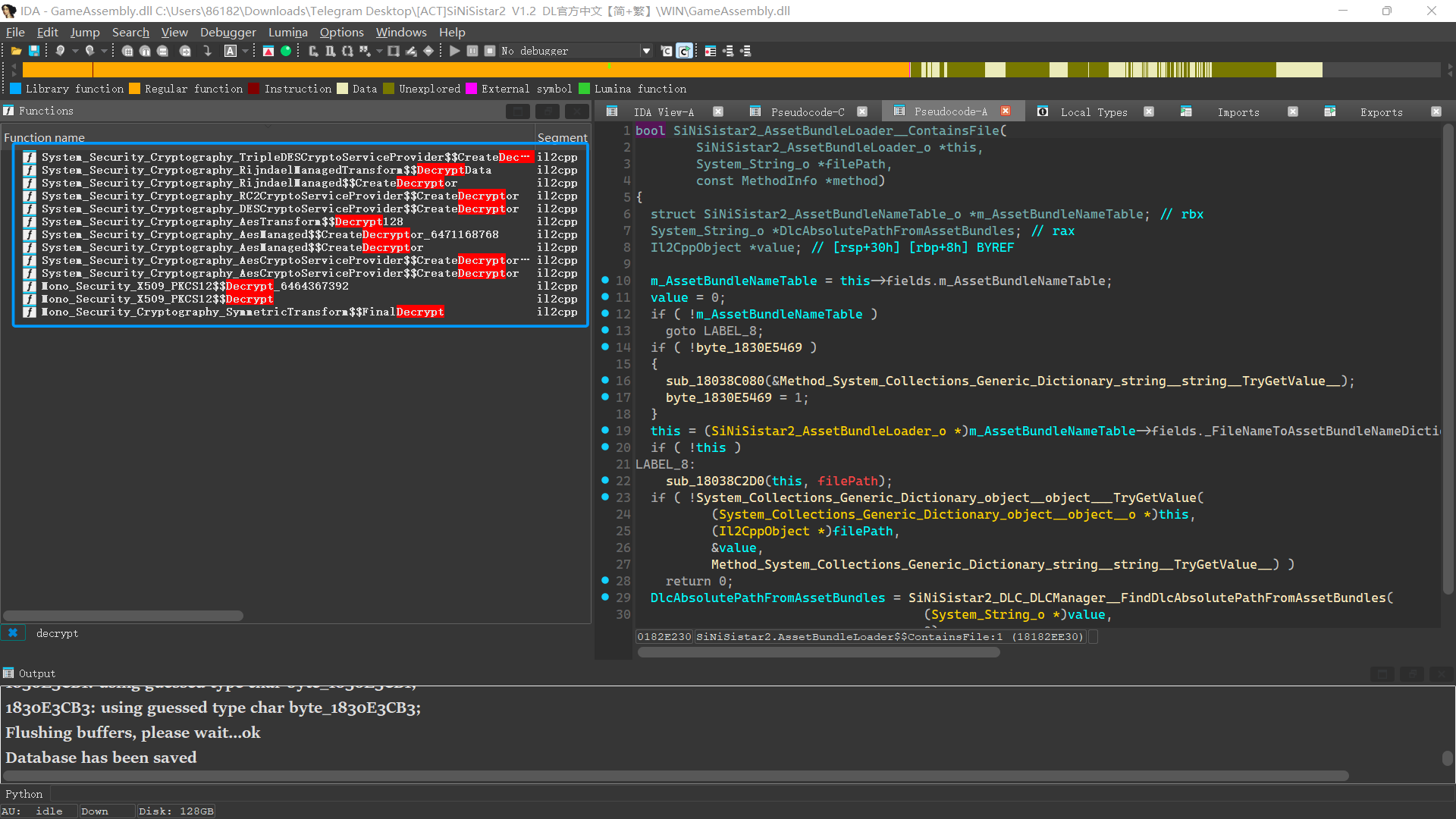This screenshot has width=1456, height=819.
Task: Click the jump down arrow icon
Action: [207, 51]
